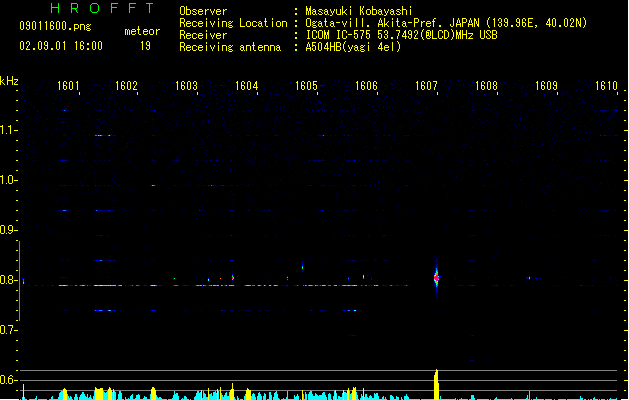This screenshot has height=400, width=629.
Task: Click the kHz axis unit label
Action: click(x=9, y=81)
